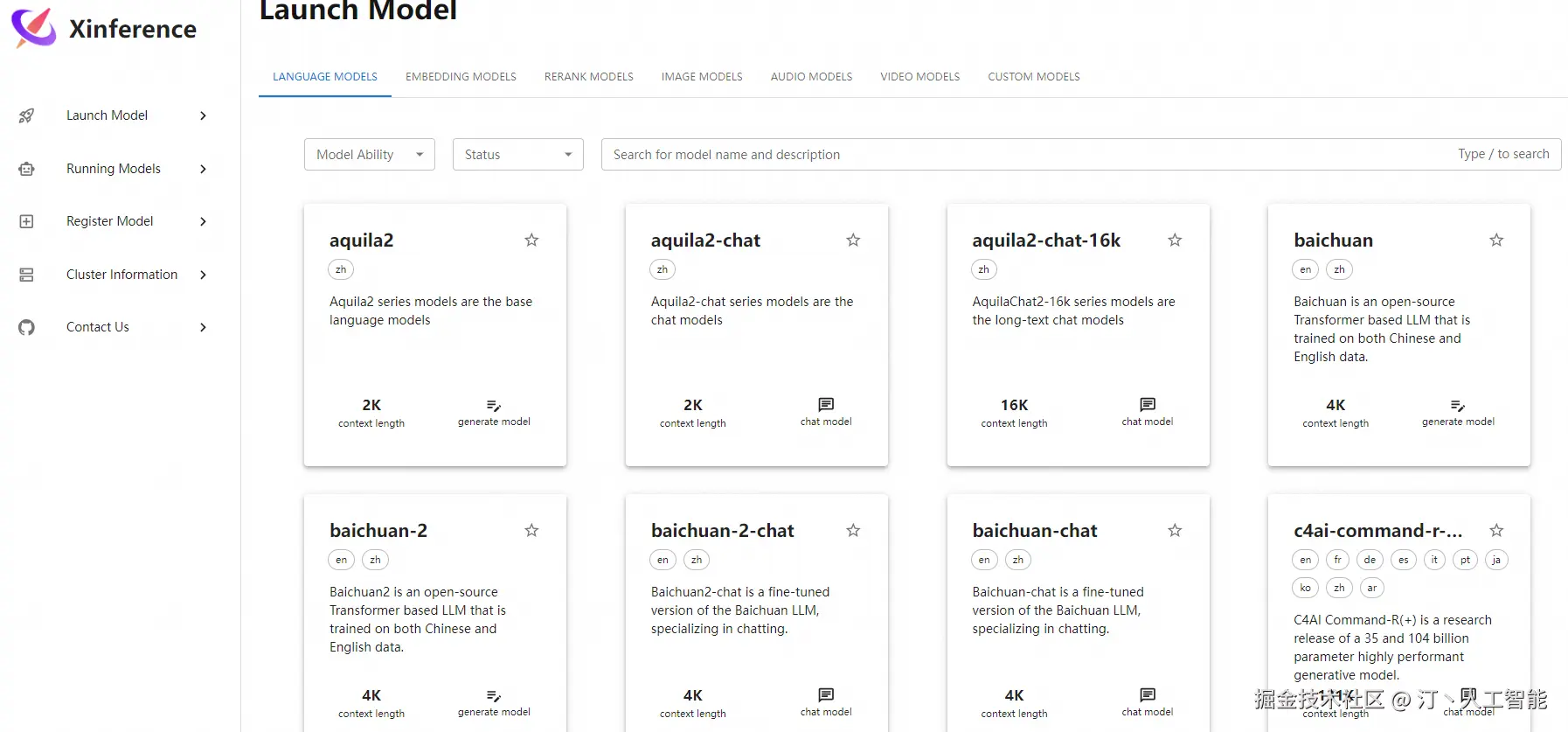Expand the Register Model chevron
1568x732 pixels.
tap(203, 221)
